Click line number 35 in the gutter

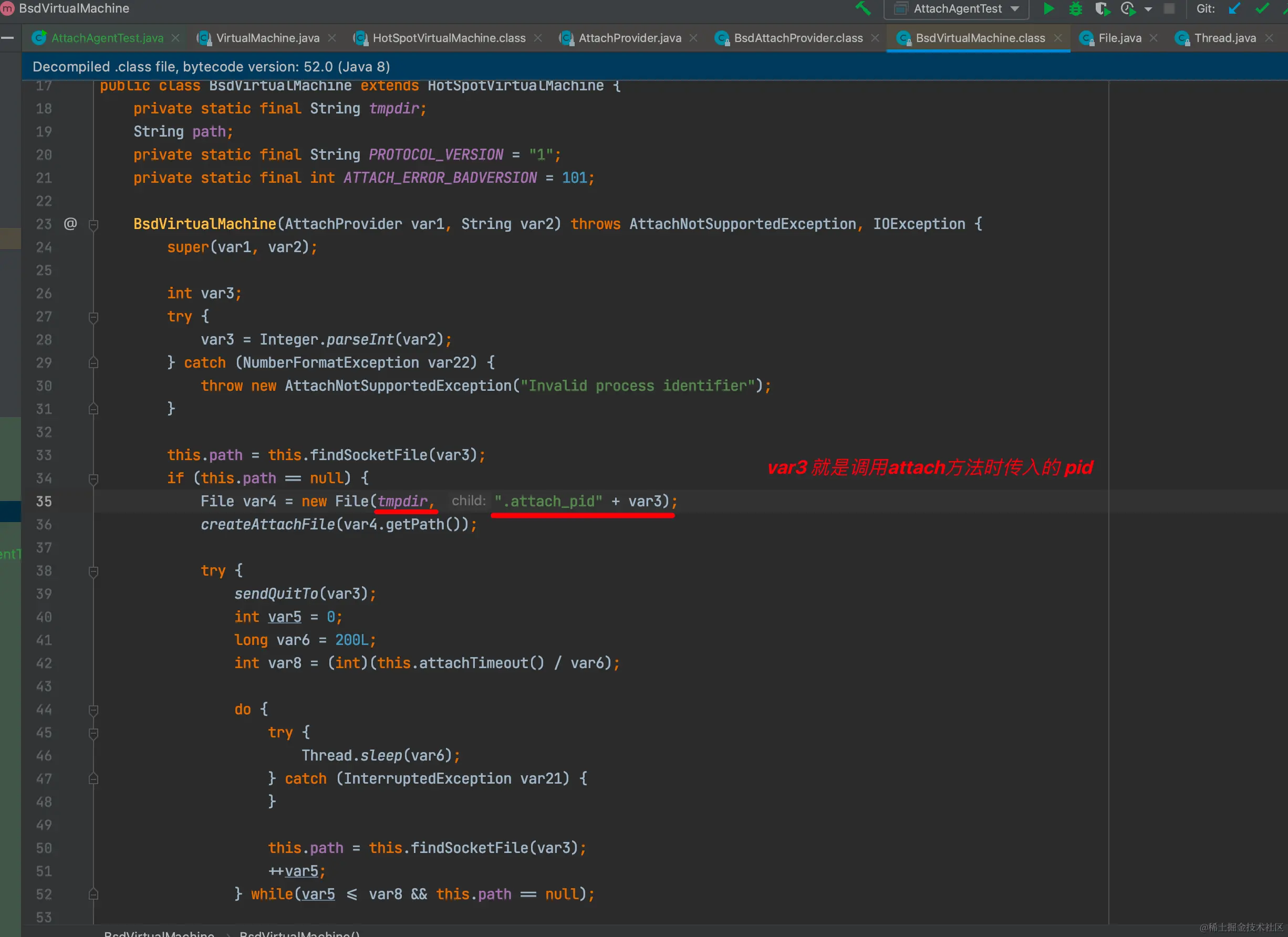coord(44,502)
